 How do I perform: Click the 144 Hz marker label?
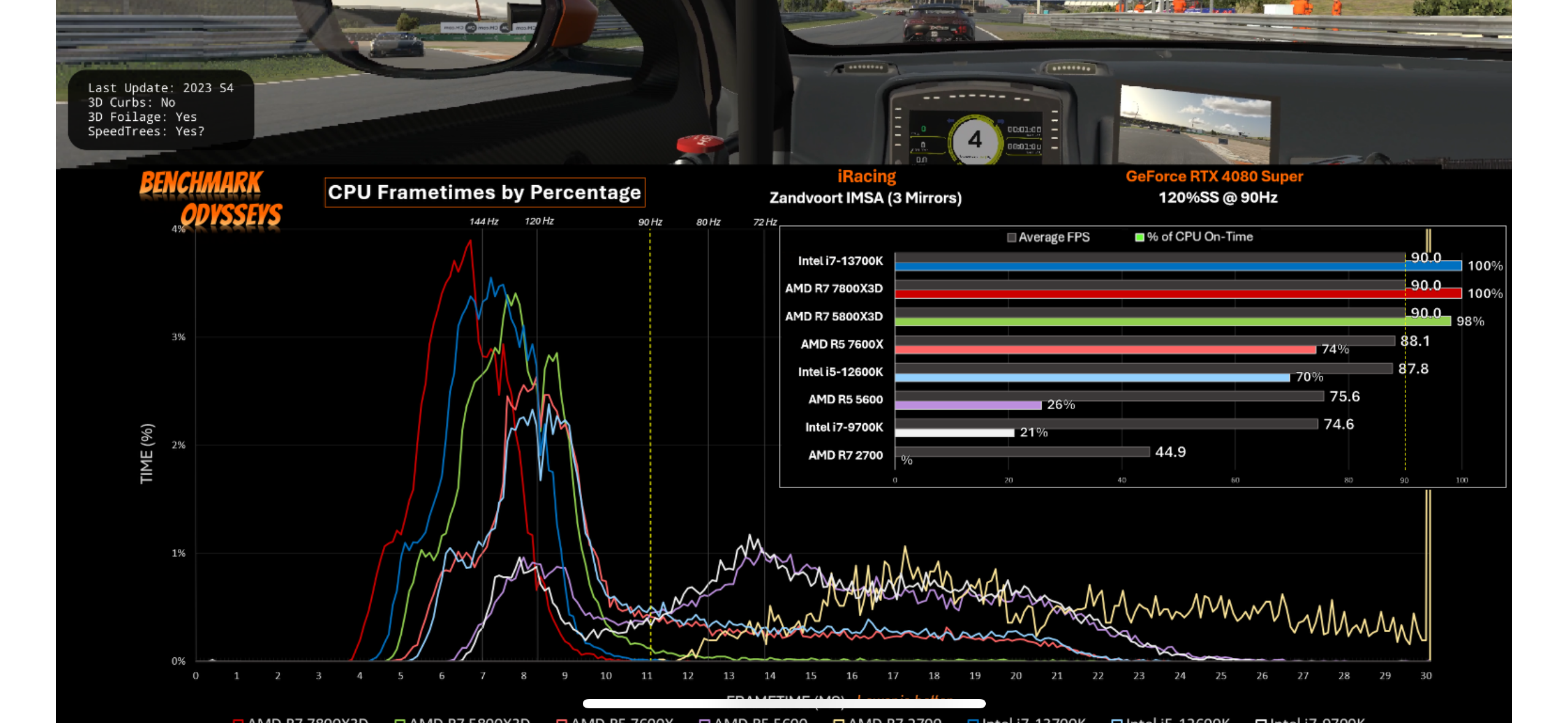483,221
